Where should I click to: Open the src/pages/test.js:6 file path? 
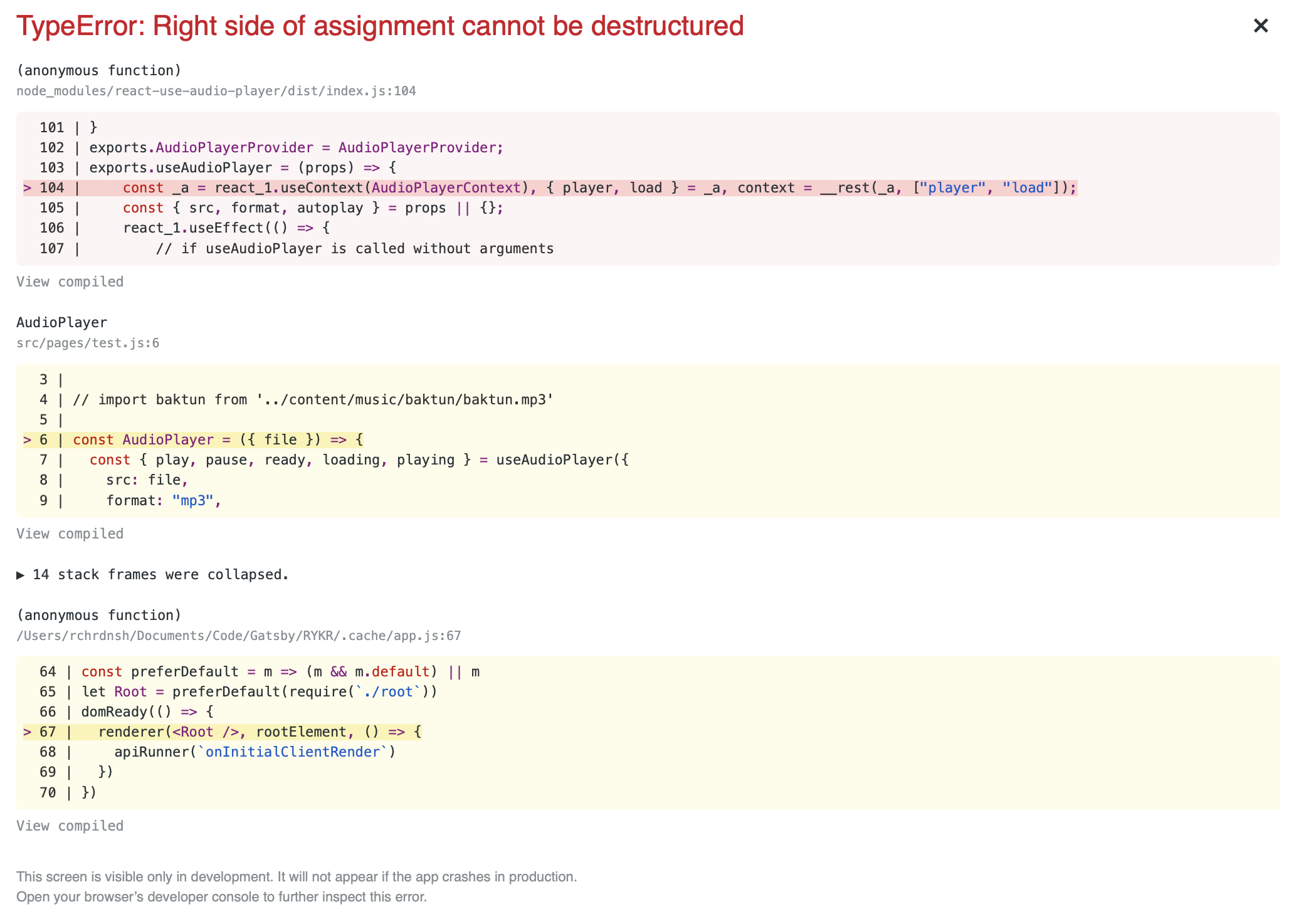pyautogui.click(x=88, y=343)
